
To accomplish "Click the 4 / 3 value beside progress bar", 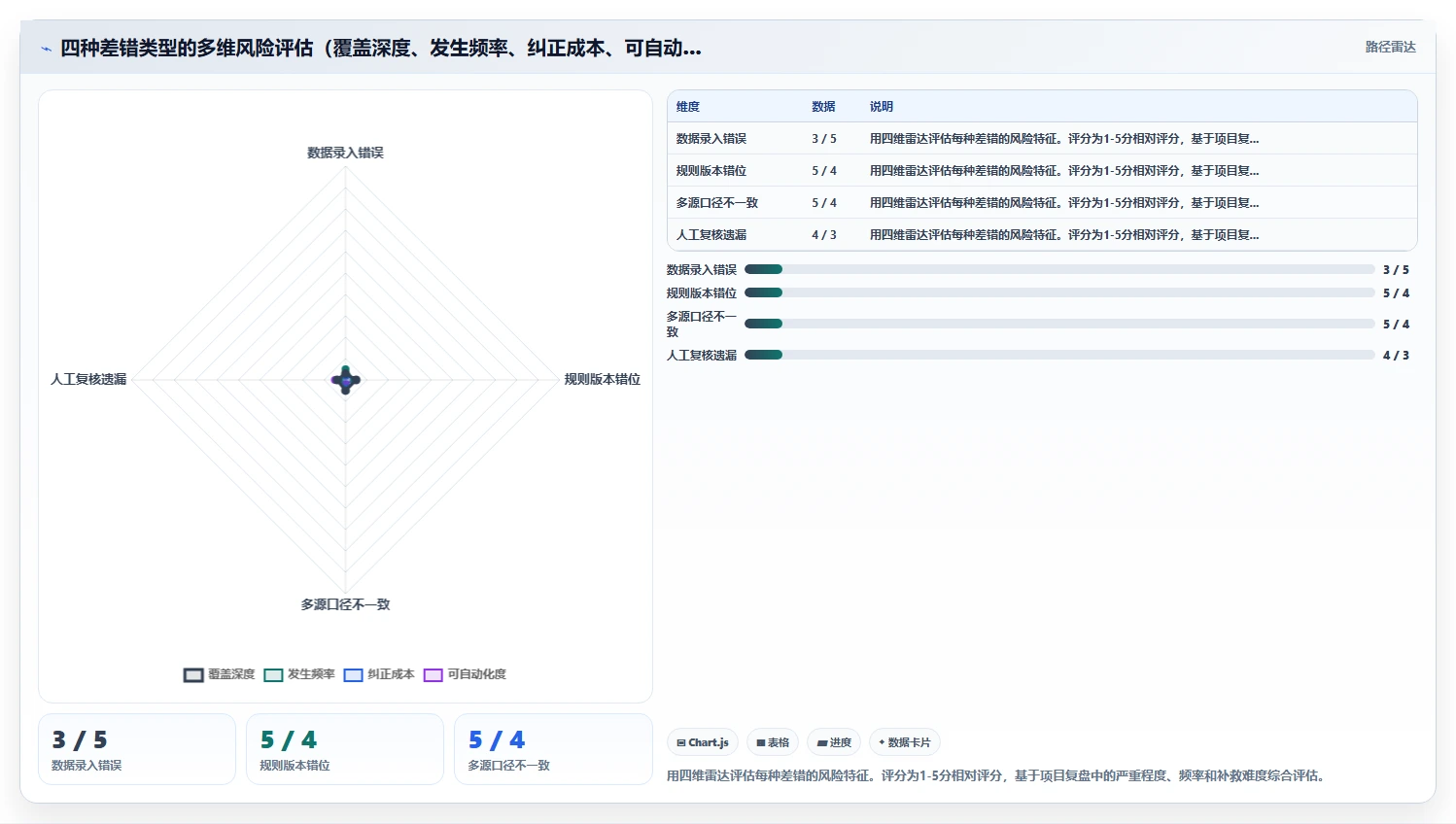I will [x=1396, y=356].
